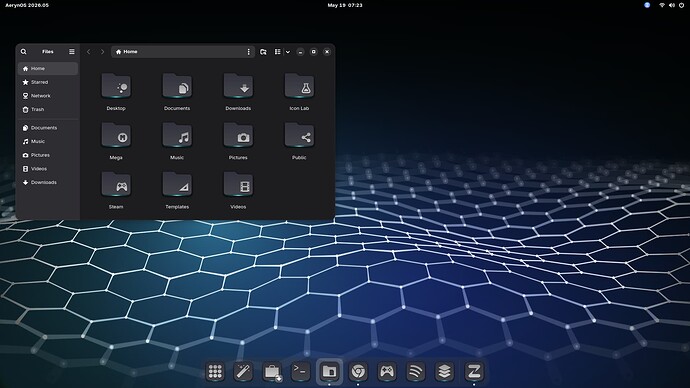The width and height of the screenshot is (690, 388).
Task: Open the Spotify-style music app in dock
Action: 416,372
